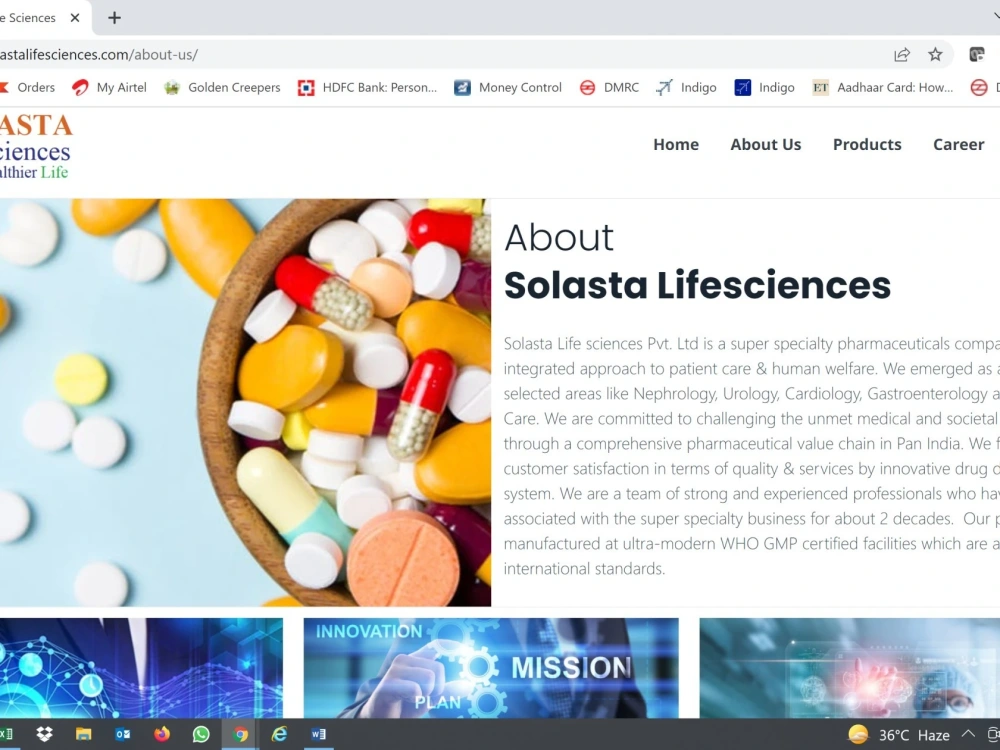Open Career in site navigation
This screenshot has width=1000, height=750.
point(959,145)
